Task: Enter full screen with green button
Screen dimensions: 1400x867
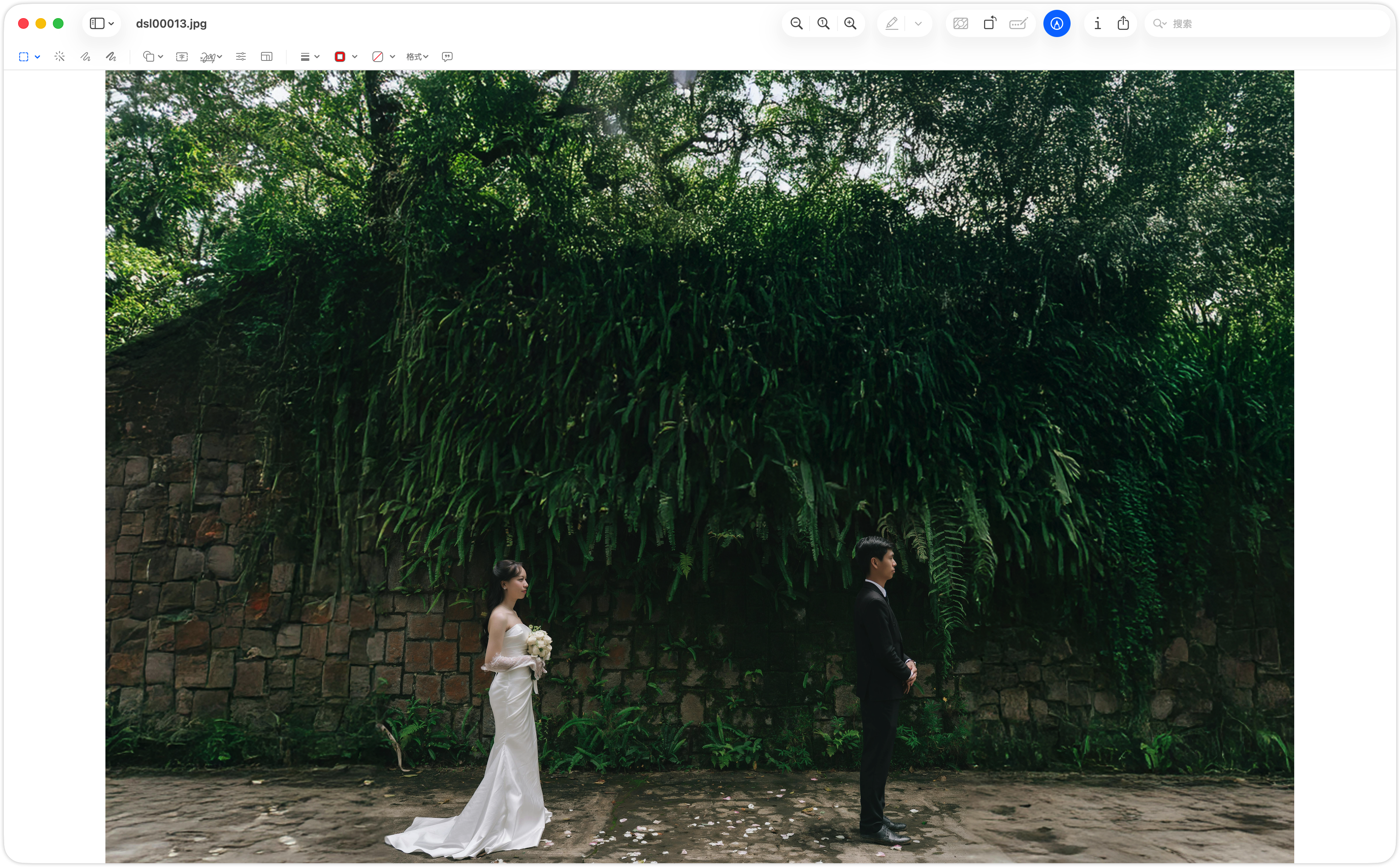Action: click(58, 23)
